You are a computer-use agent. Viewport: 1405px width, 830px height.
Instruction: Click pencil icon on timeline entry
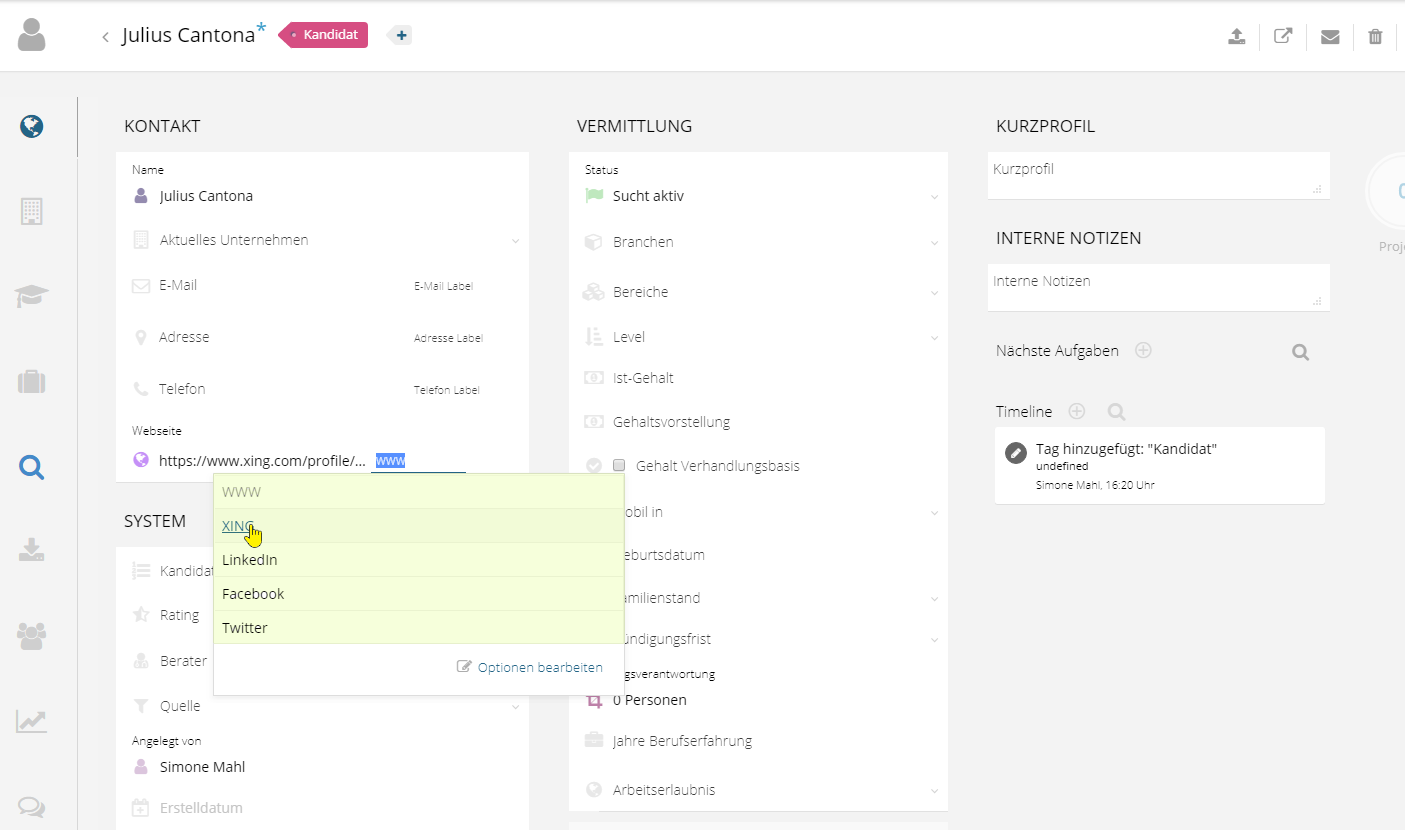pos(1015,453)
